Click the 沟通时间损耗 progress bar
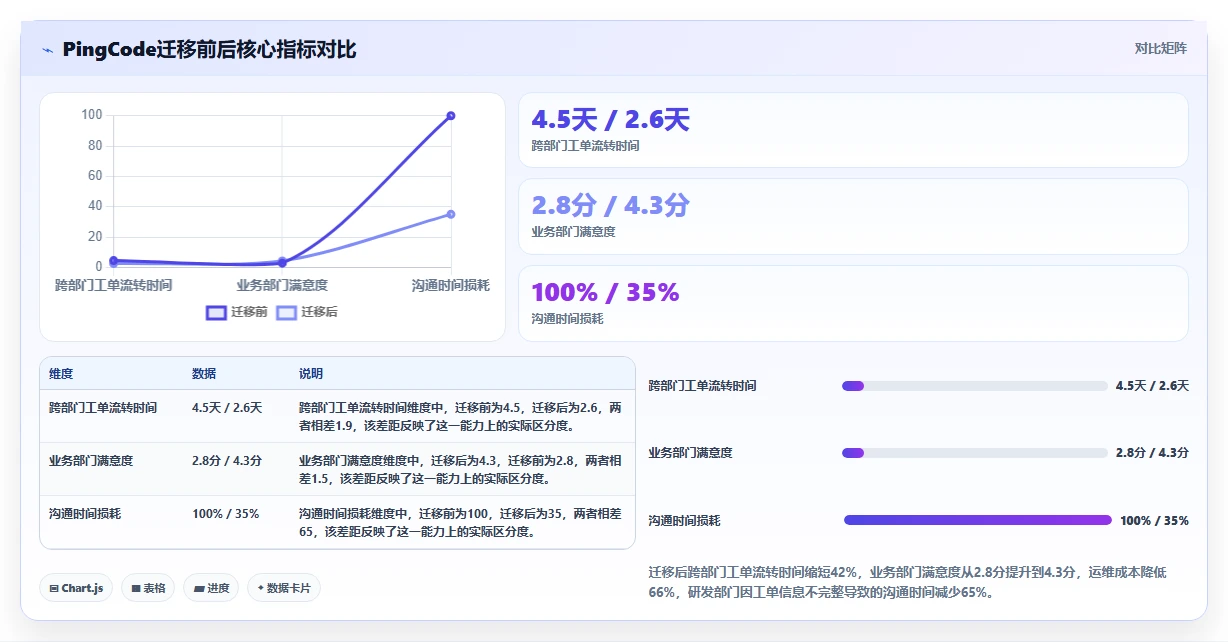 pos(978,520)
